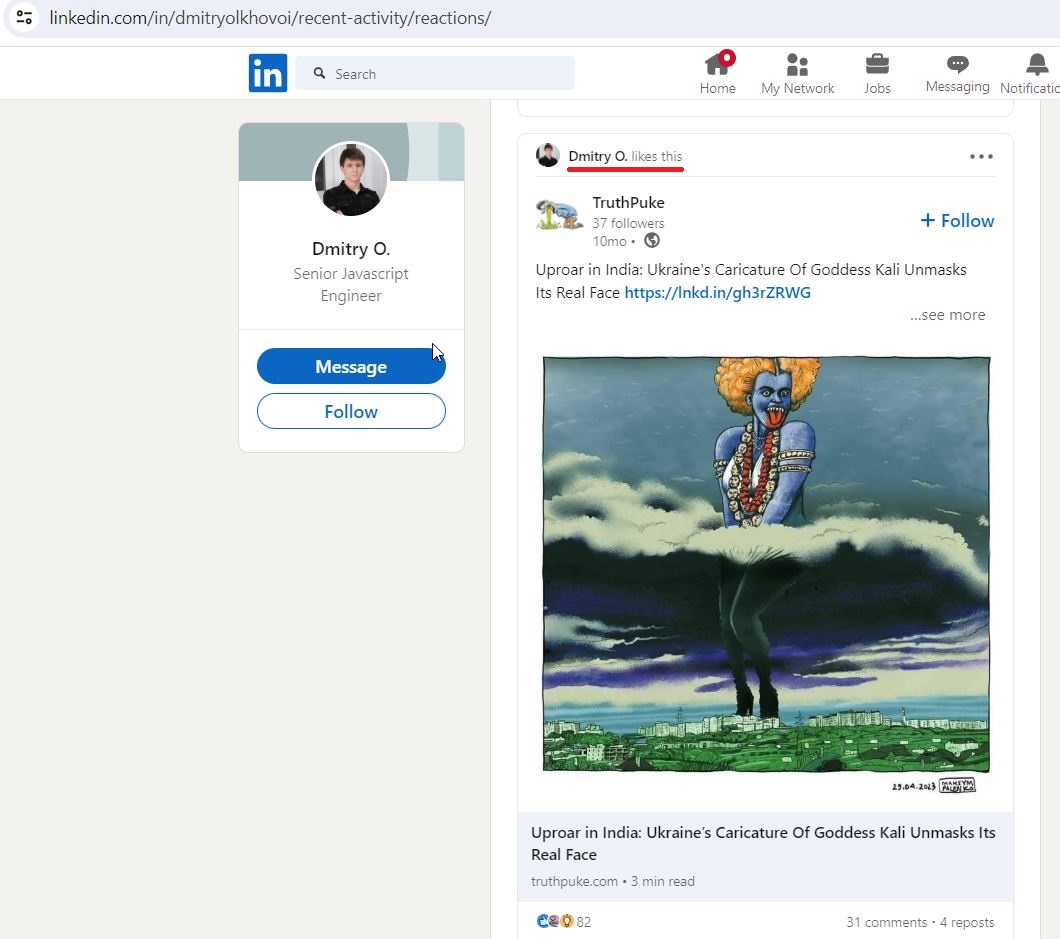Expand post text with '...see more'

click(x=947, y=315)
